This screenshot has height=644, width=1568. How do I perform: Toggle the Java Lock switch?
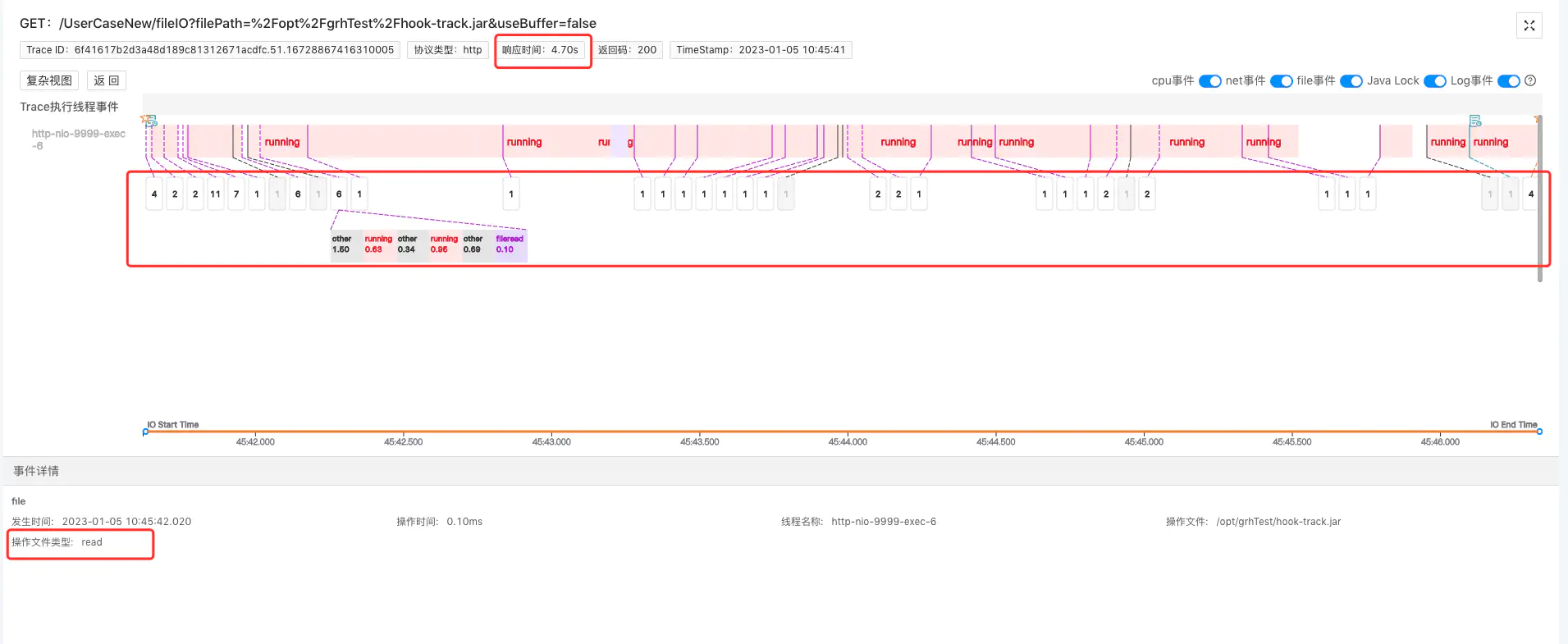[x=1434, y=81]
